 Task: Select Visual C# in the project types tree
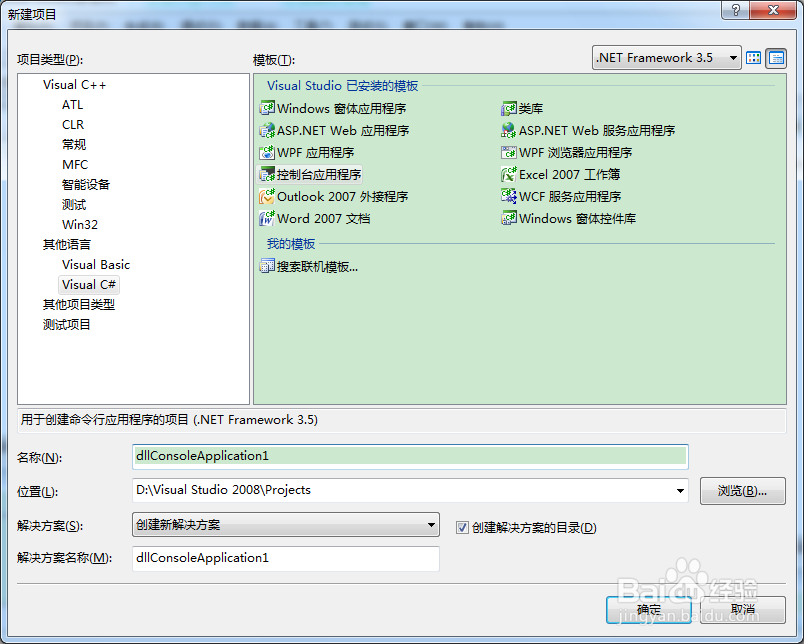point(88,284)
